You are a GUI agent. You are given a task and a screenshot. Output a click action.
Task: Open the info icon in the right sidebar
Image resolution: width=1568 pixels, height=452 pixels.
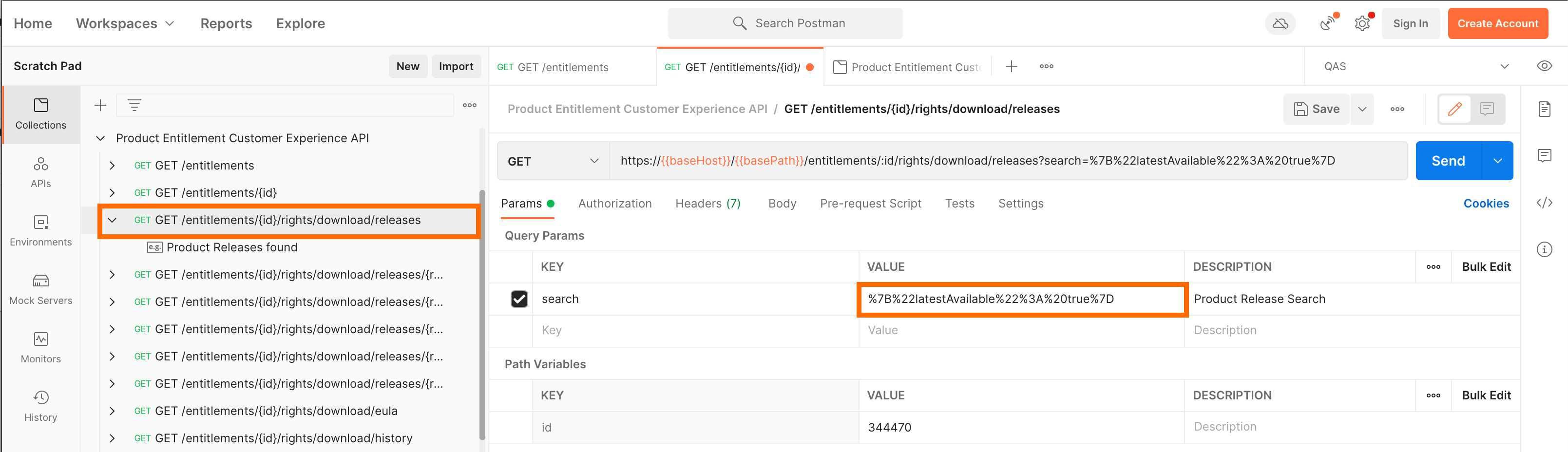click(1544, 249)
